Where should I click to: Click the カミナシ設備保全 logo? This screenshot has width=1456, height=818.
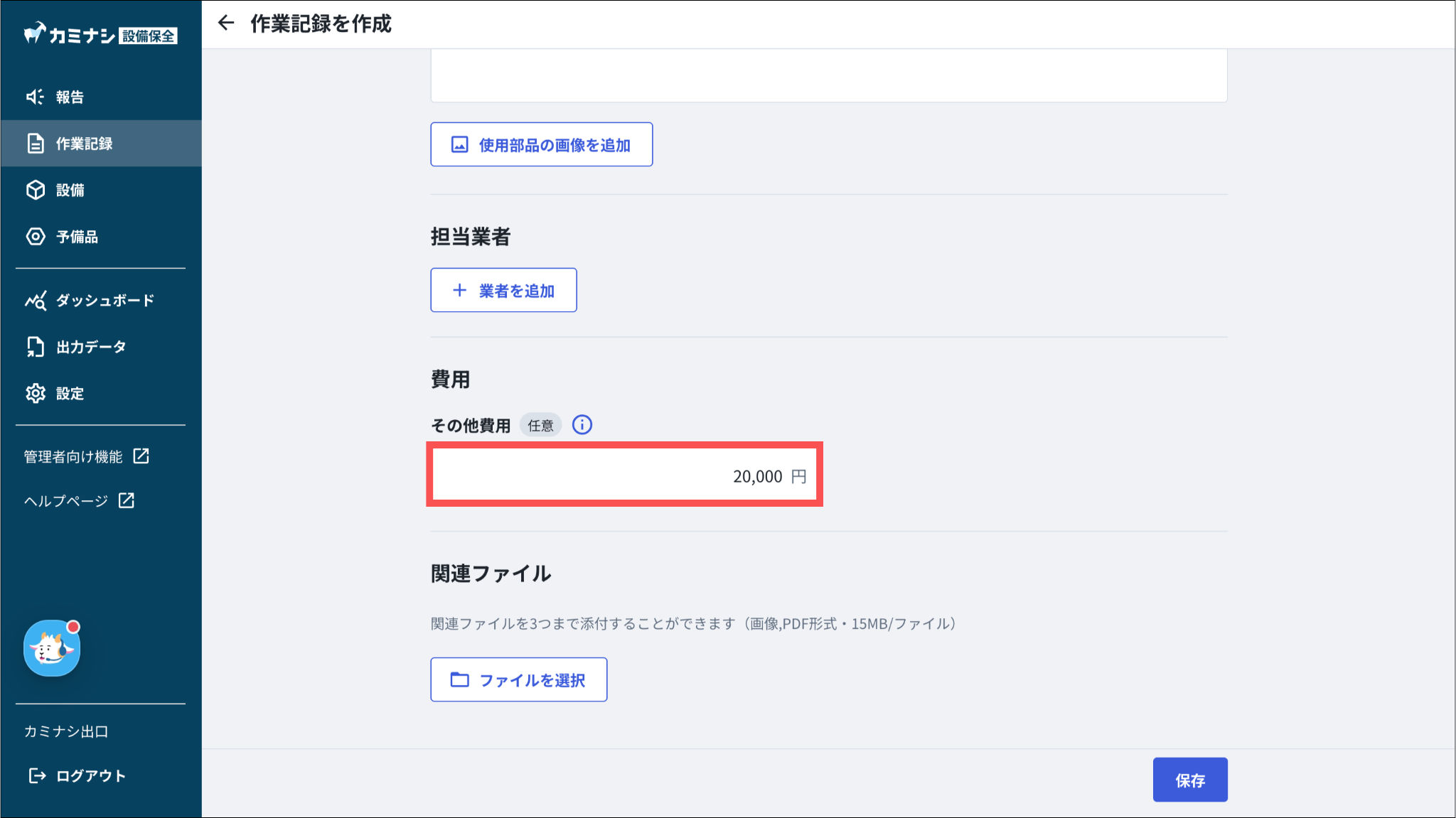coord(100,35)
